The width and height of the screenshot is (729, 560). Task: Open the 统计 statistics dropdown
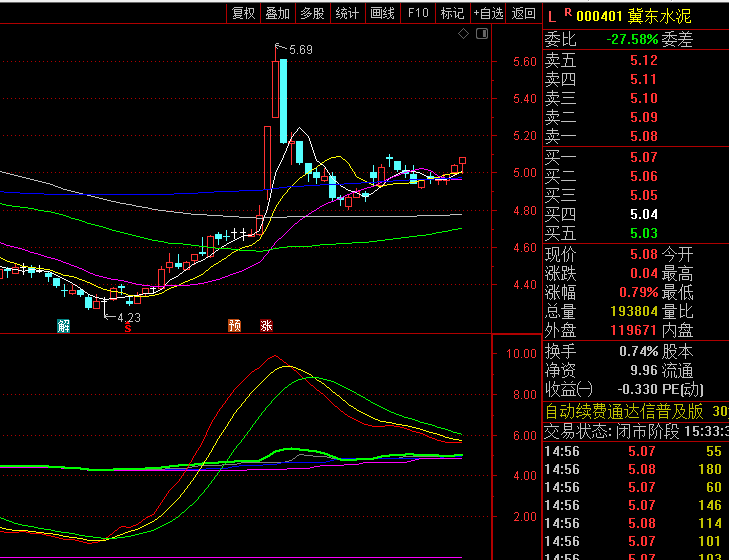pos(347,13)
